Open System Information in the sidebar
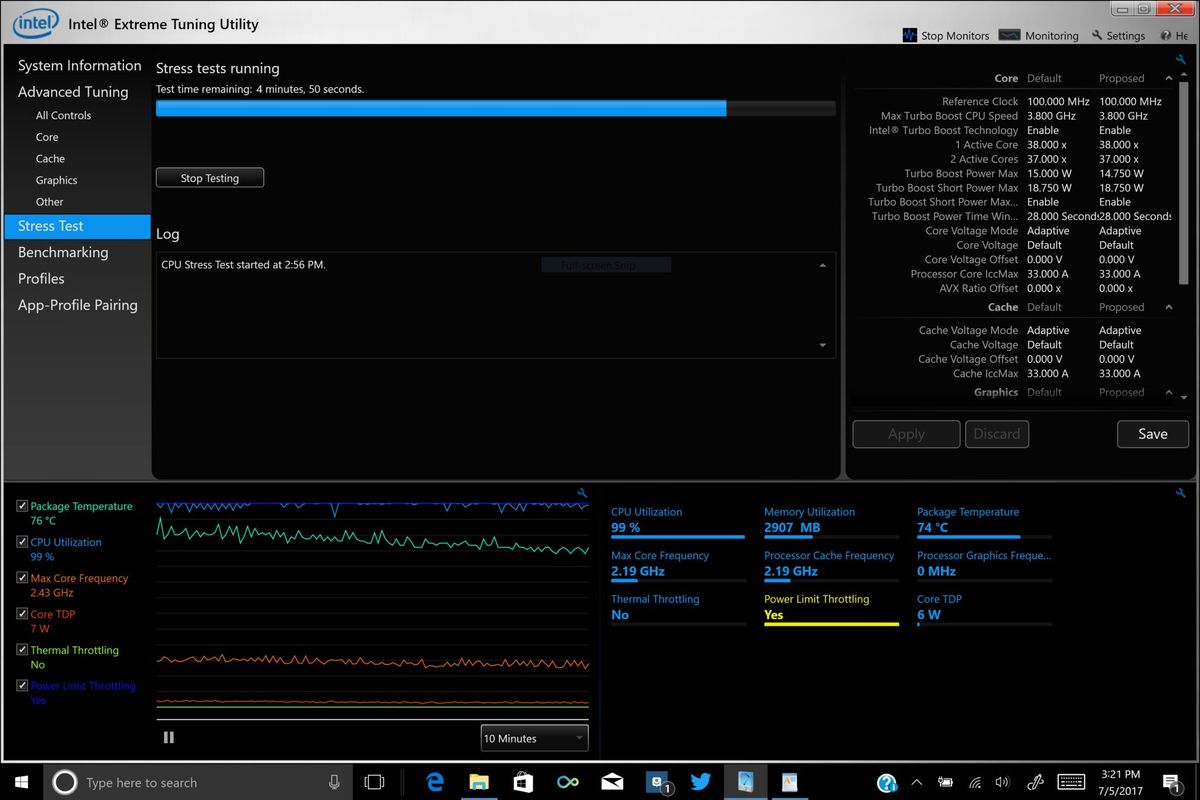The height and width of the screenshot is (800, 1200). pos(79,66)
